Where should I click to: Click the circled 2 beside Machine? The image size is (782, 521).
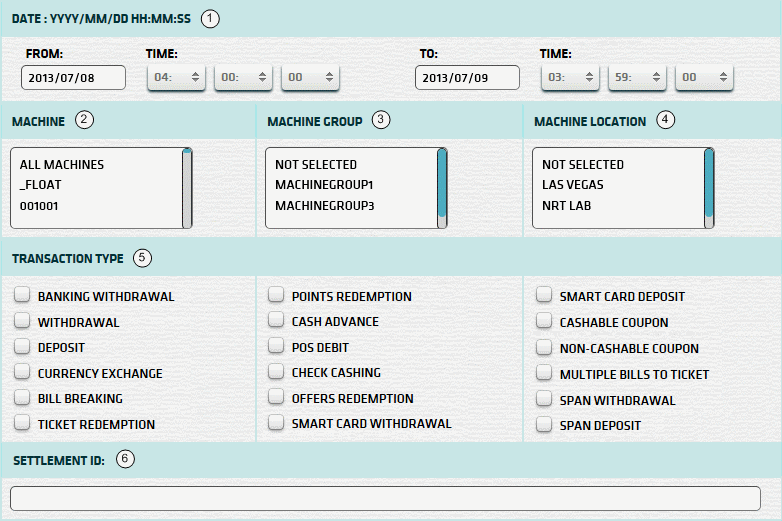(x=85, y=121)
